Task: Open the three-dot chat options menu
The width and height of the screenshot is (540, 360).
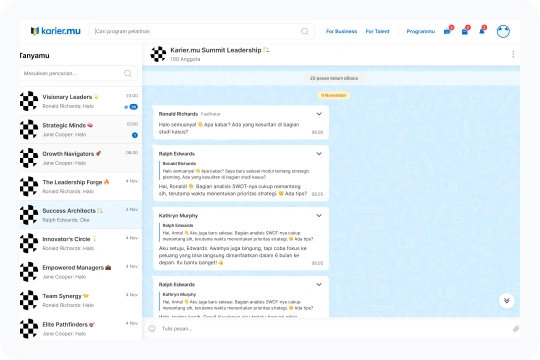Action: (x=513, y=54)
